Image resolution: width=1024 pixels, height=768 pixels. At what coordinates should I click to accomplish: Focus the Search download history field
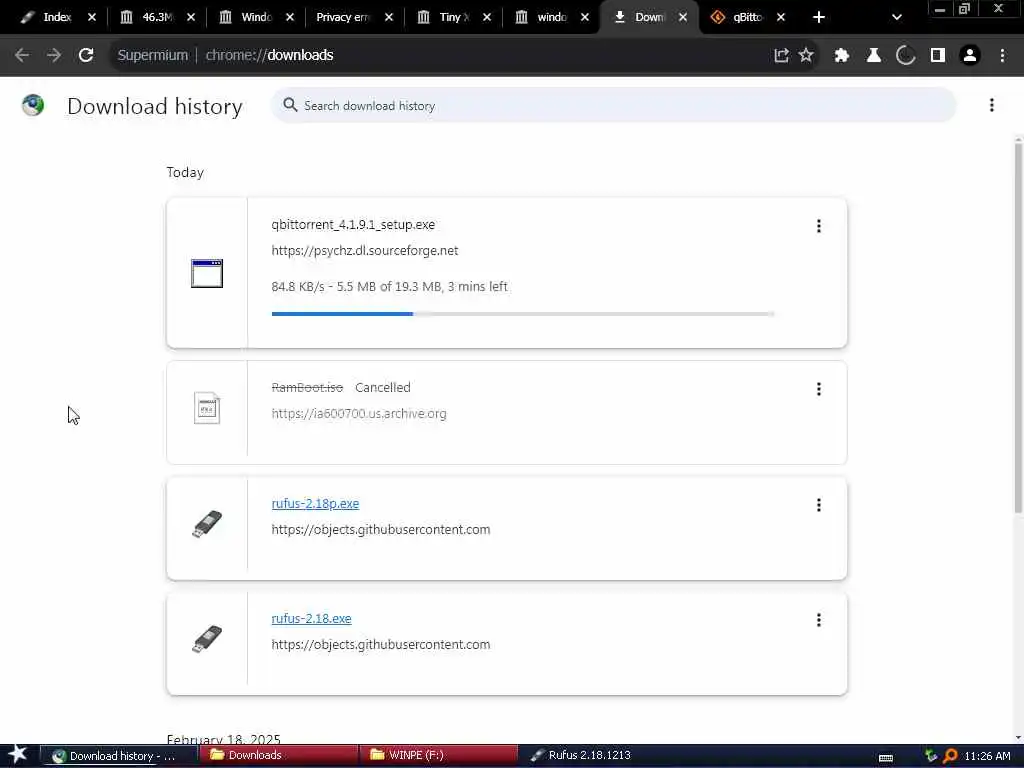[x=614, y=105]
